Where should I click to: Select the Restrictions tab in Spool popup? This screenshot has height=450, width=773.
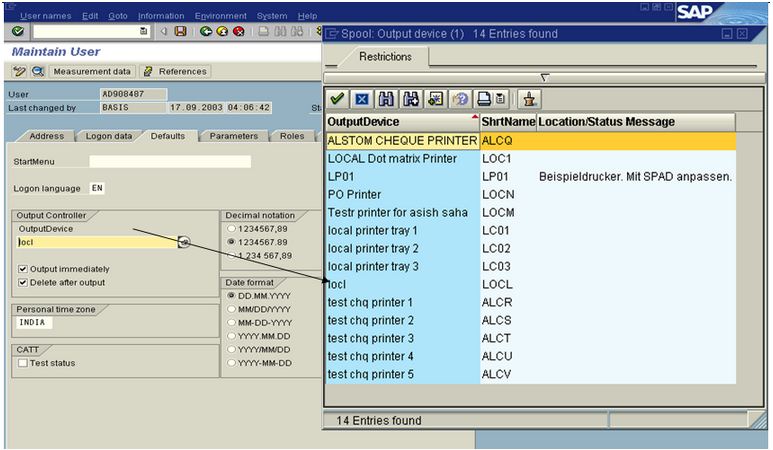tap(385, 57)
